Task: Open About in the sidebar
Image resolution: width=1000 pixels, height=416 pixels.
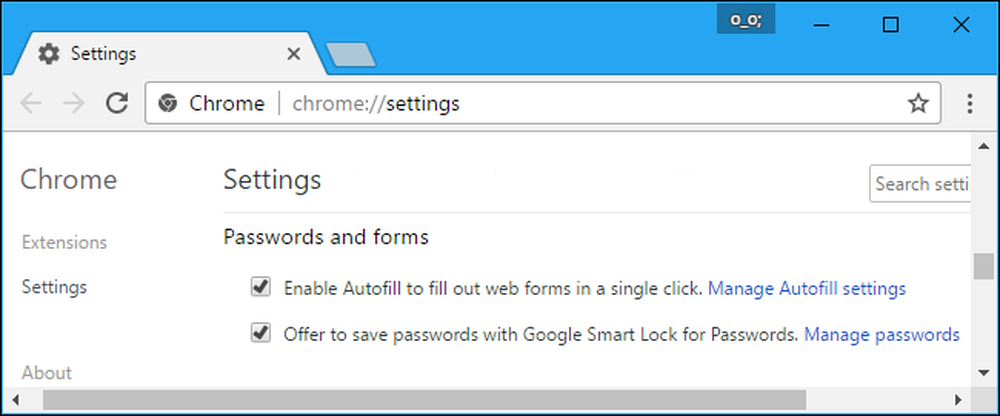Action: pyautogui.click(x=47, y=373)
